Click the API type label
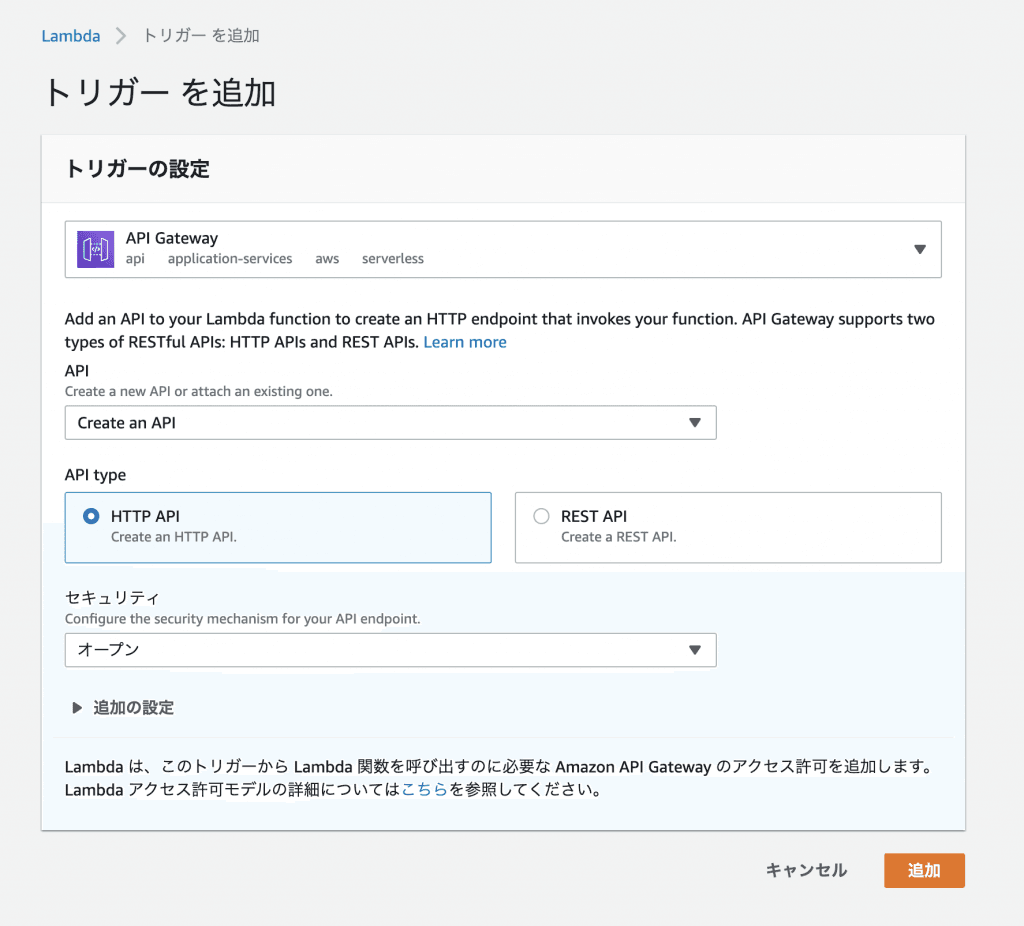The width and height of the screenshot is (1024, 926). 95,475
